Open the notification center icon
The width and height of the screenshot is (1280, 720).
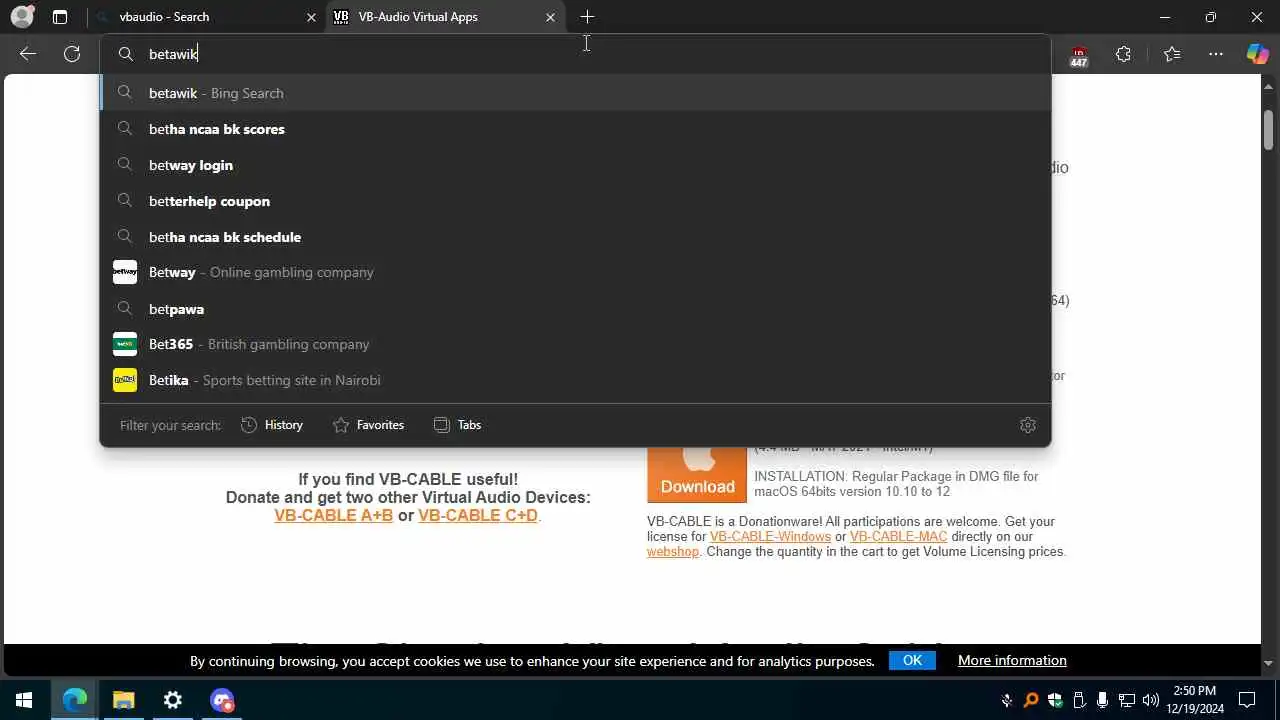[1247, 700]
